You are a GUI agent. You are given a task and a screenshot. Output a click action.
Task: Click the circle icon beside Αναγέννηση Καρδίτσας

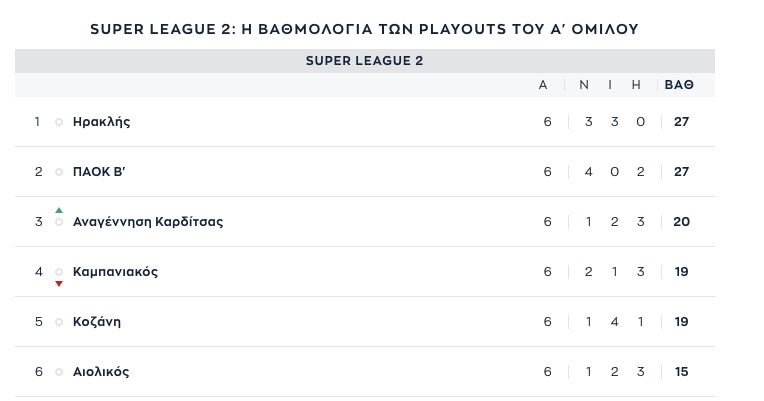click(x=59, y=222)
